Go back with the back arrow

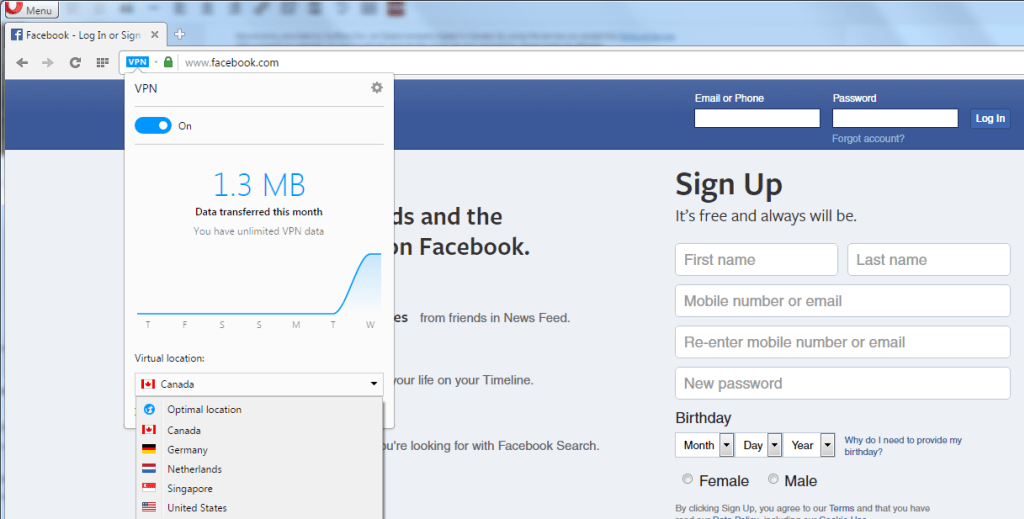[22, 63]
